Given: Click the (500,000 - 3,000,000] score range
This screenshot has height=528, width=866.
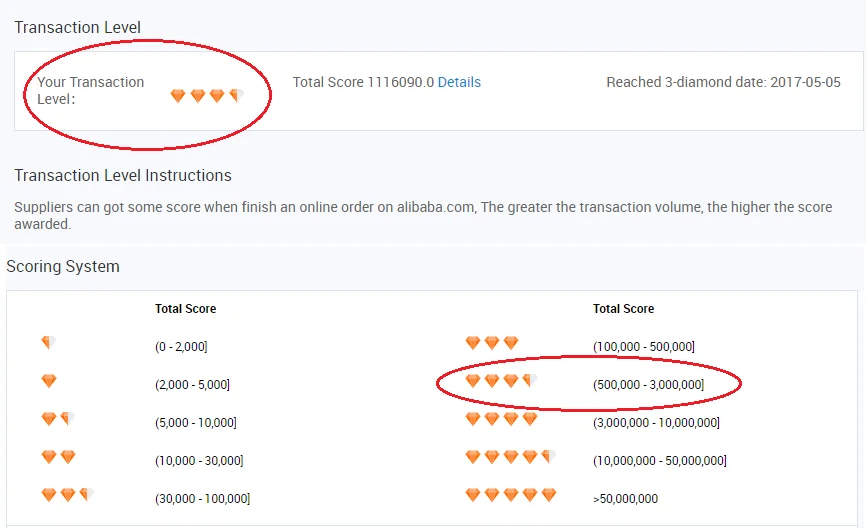Looking at the screenshot, I should (x=648, y=385).
